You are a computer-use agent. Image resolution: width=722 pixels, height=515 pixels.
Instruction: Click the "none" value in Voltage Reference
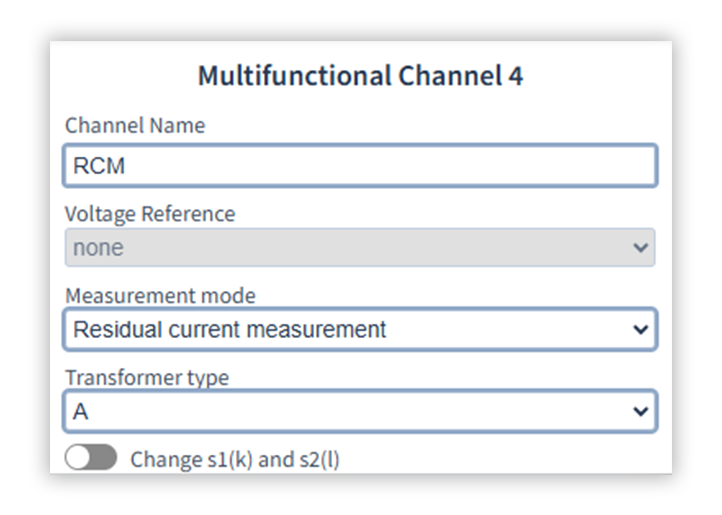(x=98, y=248)
